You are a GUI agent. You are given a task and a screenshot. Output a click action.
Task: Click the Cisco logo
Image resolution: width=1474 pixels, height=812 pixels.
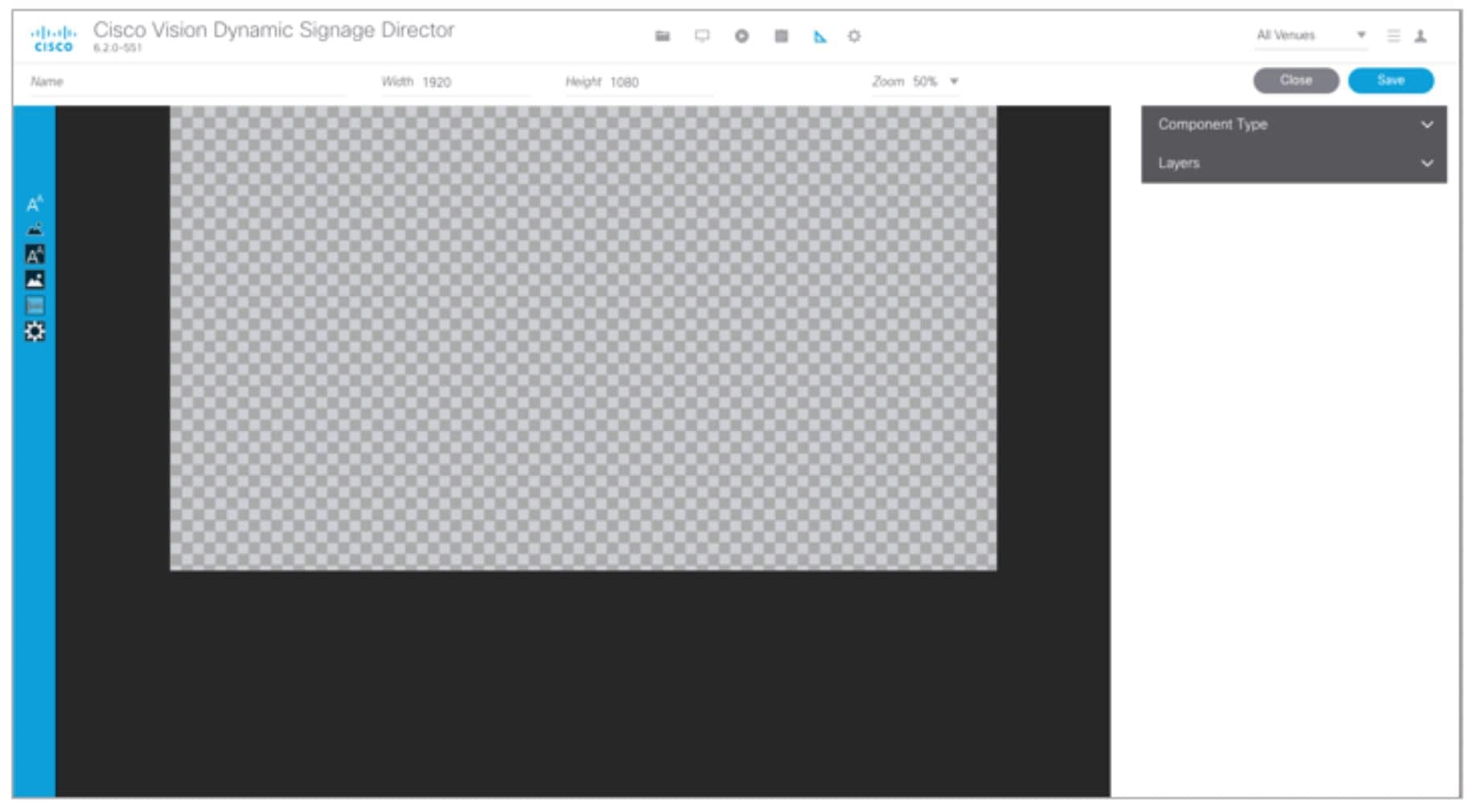(x=53, y=38)
